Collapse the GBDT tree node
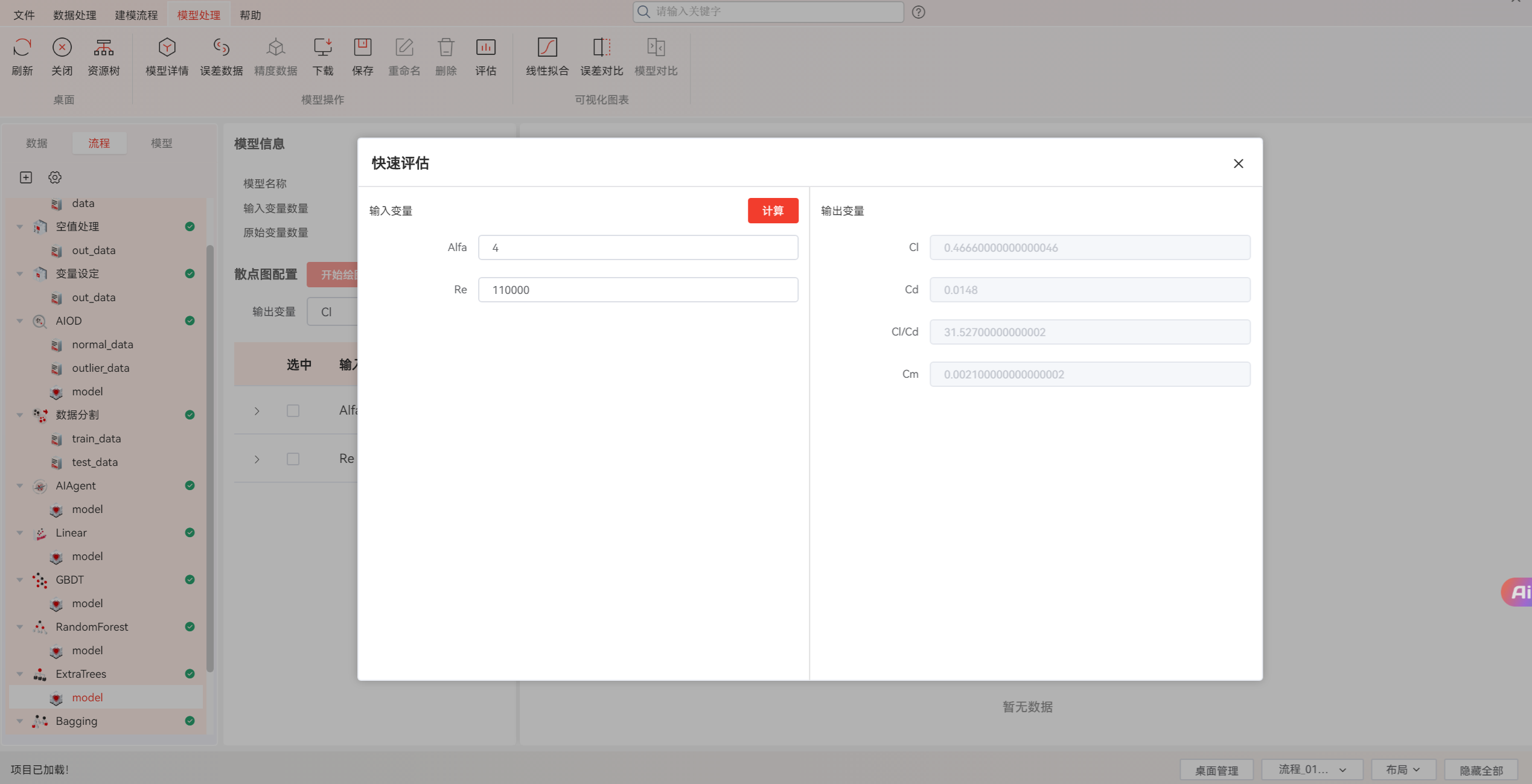This screenshot has width=1532, height=784. coord(20,580)
